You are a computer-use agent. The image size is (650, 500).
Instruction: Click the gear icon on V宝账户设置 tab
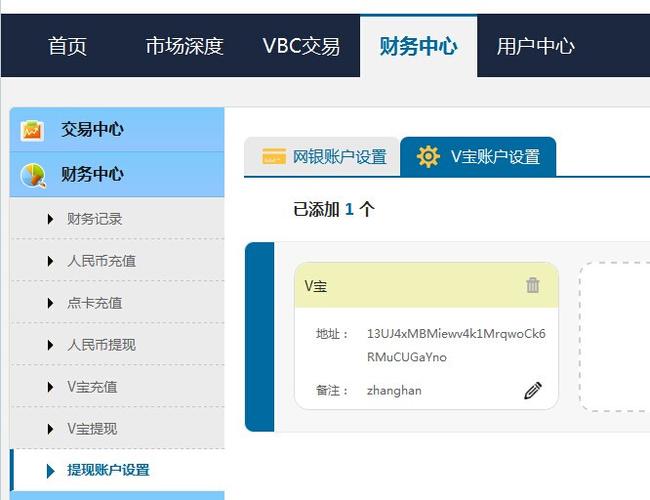(428, 157)
